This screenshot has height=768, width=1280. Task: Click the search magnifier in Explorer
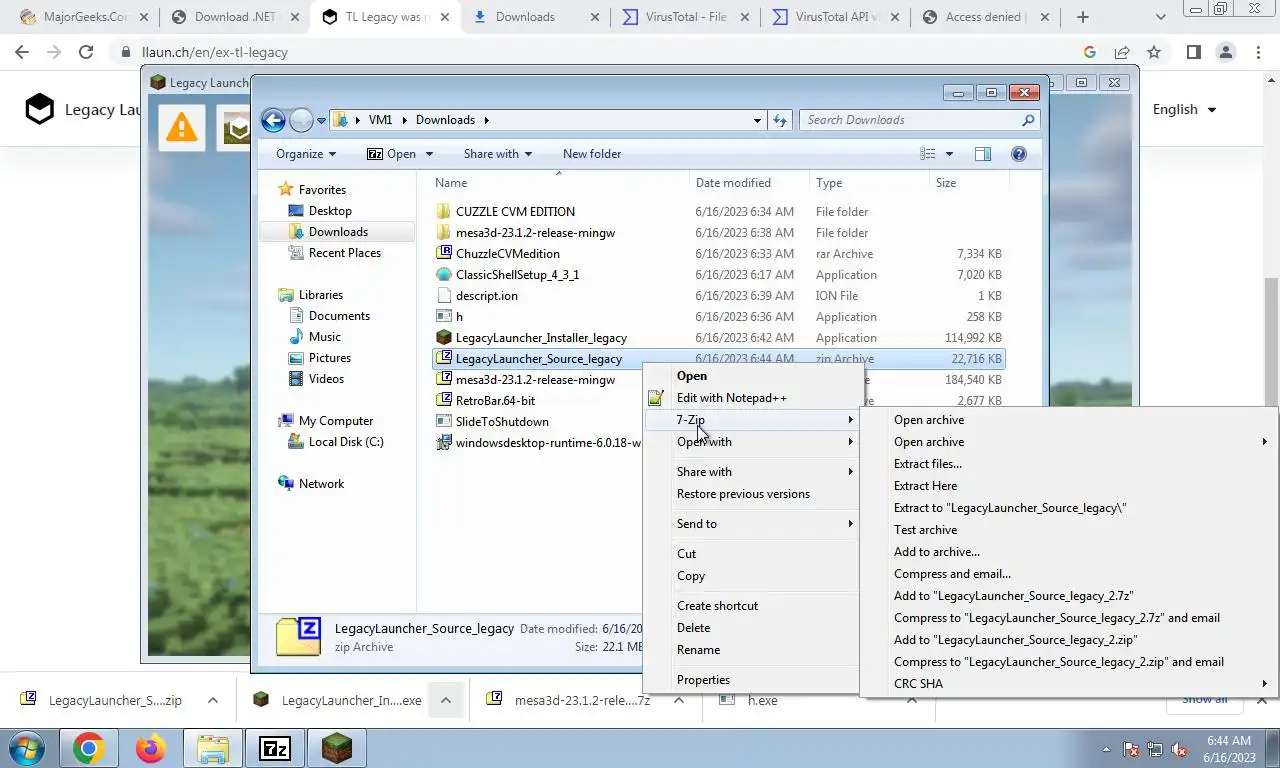pos(1028,120)
